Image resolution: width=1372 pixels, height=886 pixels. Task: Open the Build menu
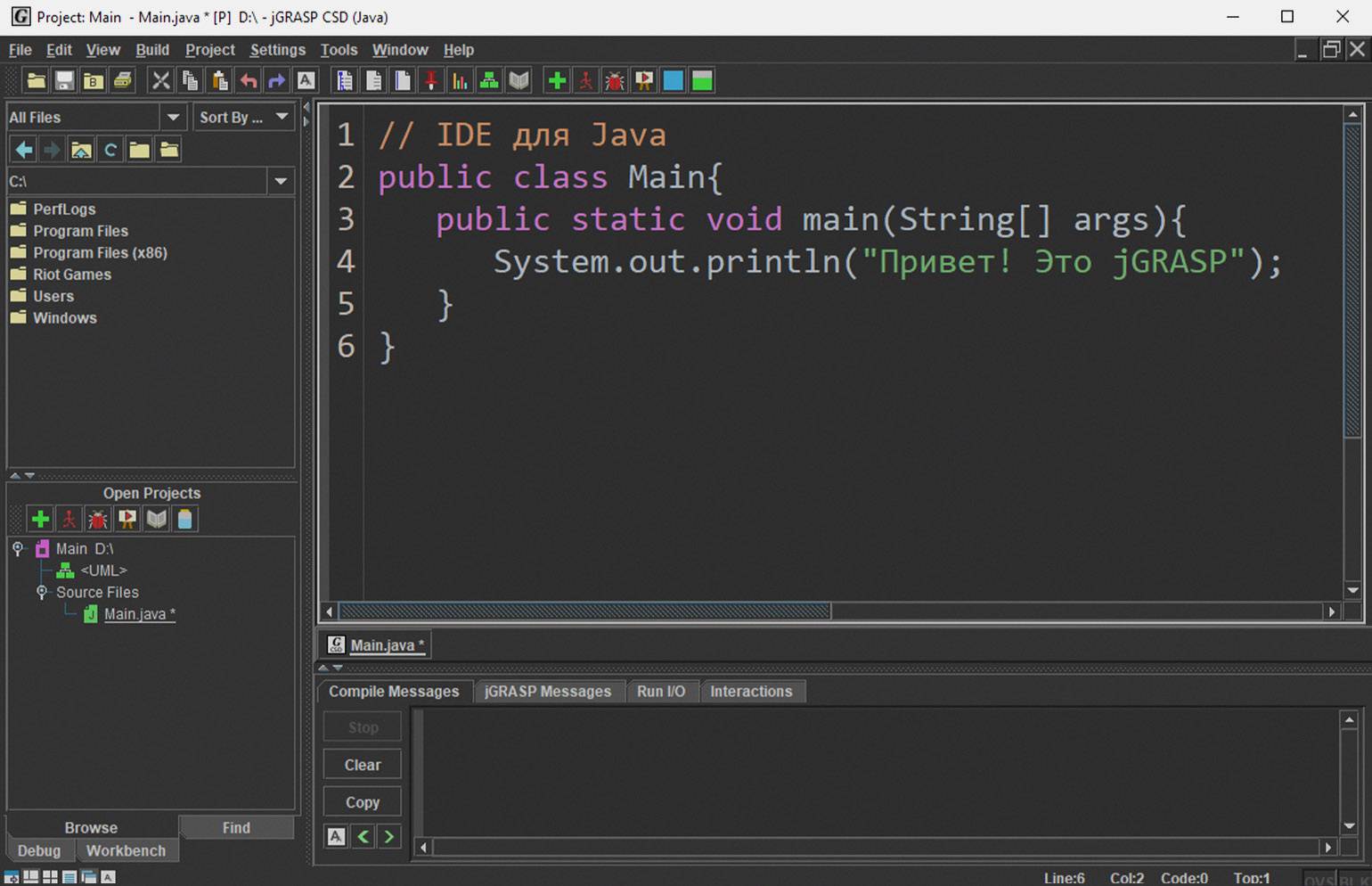click(x=152, y=50)
